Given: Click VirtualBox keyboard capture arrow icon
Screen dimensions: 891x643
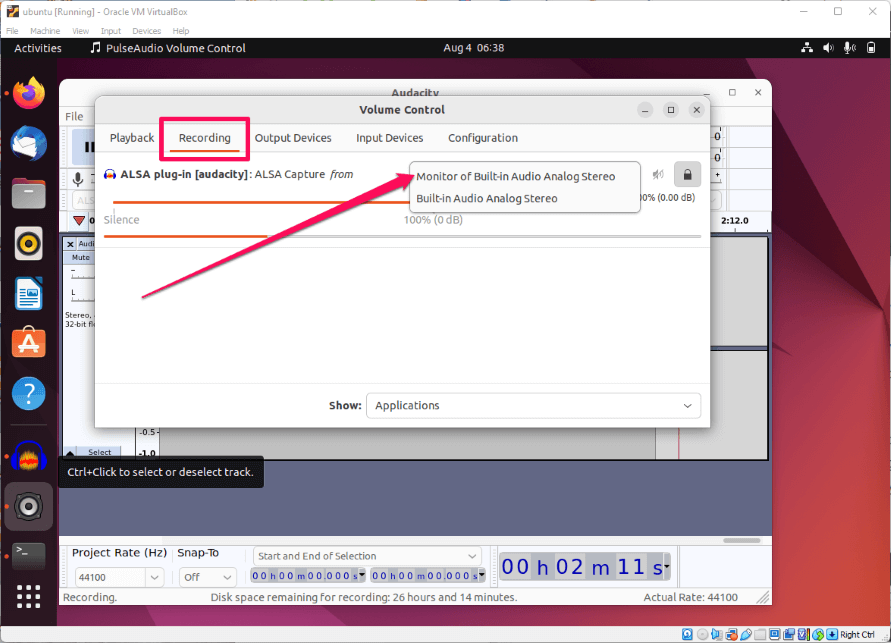Looking at the screenshot, I should click(832, 634).
